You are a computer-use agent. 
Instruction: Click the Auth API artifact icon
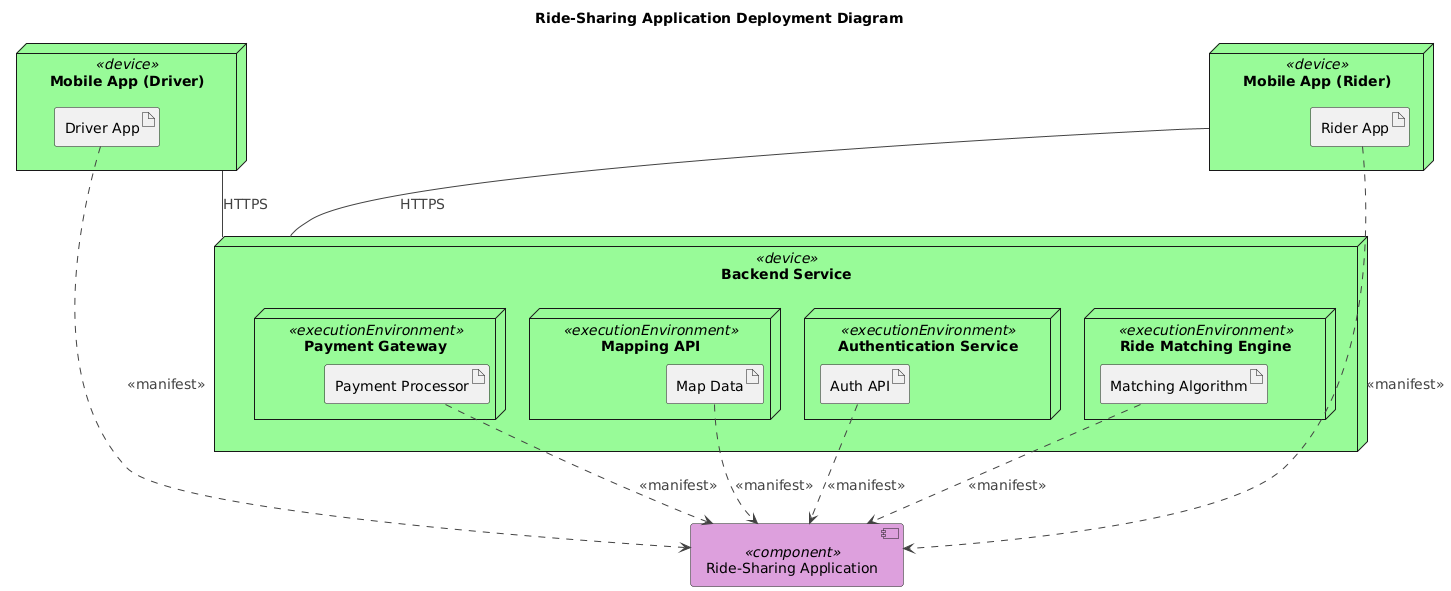pyautogui.click(x=898, y=375)
